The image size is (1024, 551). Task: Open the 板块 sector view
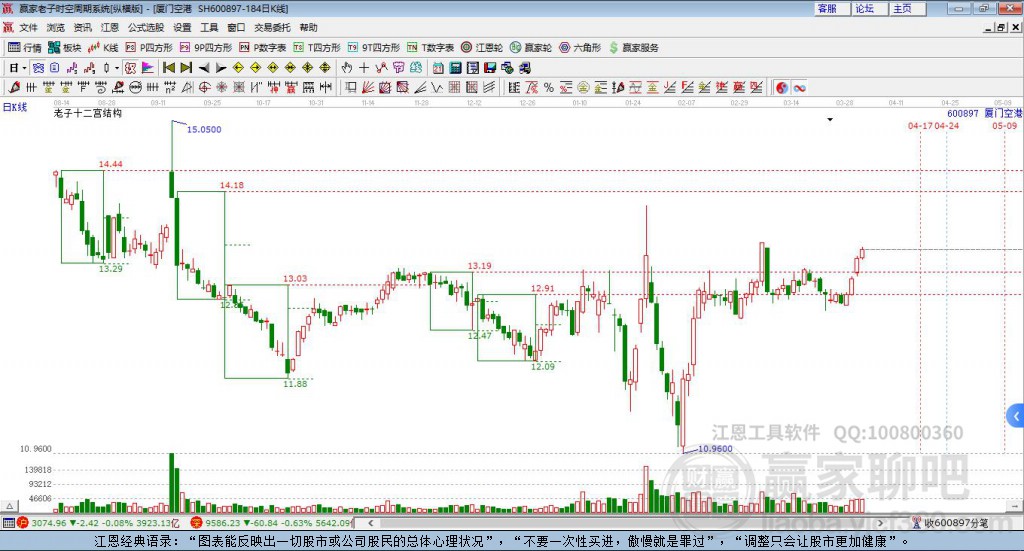[x=64, y=48]
